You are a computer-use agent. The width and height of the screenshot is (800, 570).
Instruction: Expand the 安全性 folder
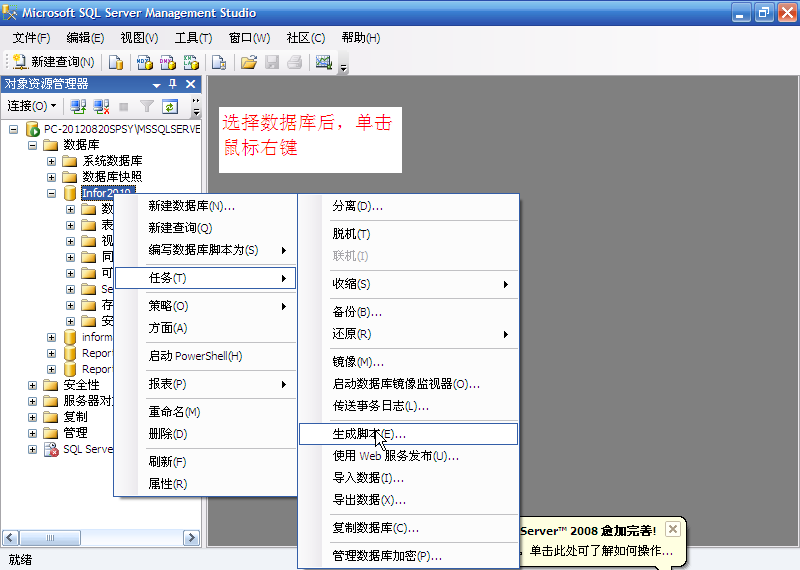[x=33, y=385]
